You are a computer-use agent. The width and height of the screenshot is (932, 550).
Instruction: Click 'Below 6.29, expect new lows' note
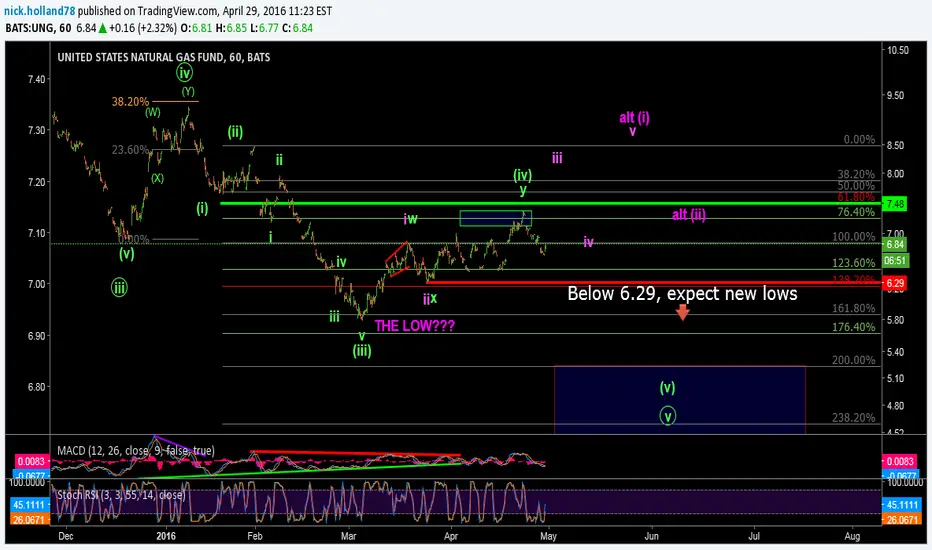682,294
